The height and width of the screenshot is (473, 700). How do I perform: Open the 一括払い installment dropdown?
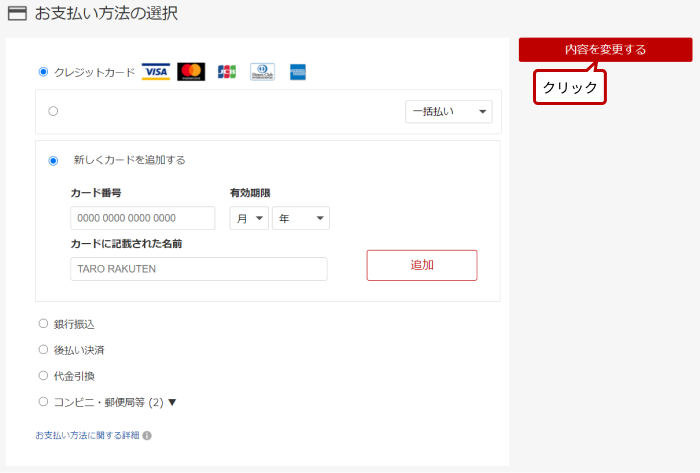click(x=449, y=112)
